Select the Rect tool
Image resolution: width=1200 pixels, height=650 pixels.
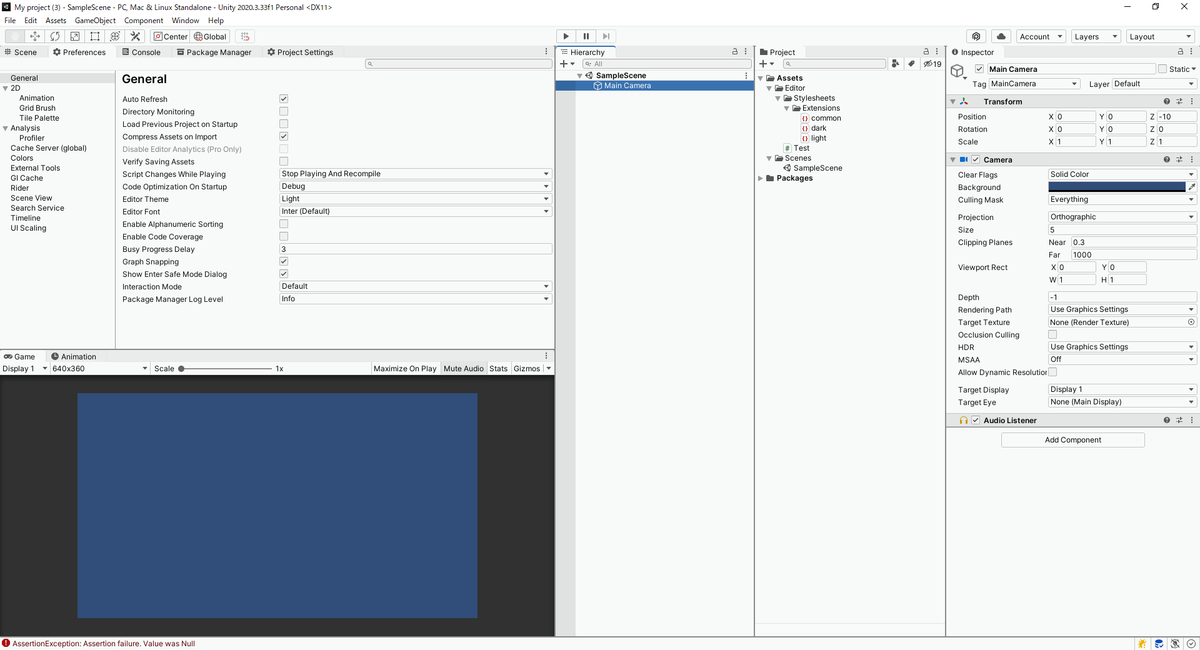point(93,36)
